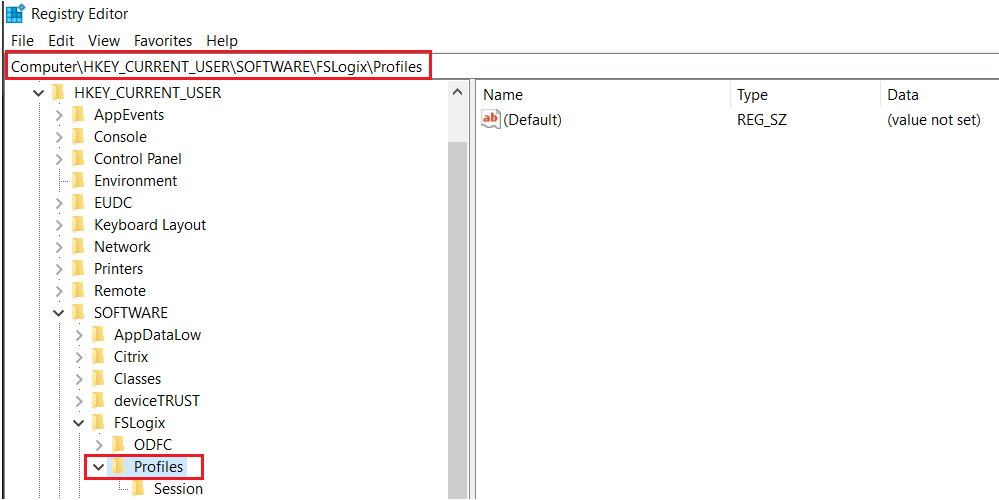Select the Console key label

click(x=120, y=137)
